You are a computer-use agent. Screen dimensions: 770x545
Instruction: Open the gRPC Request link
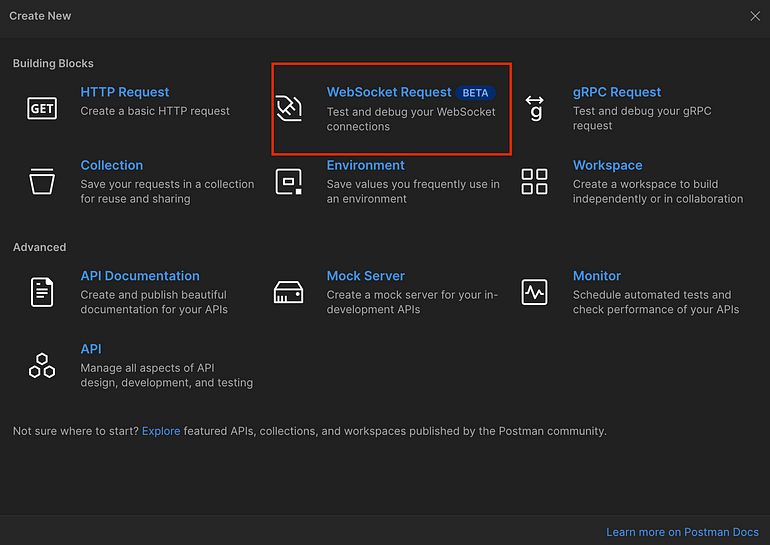click(x=617, y=92)
